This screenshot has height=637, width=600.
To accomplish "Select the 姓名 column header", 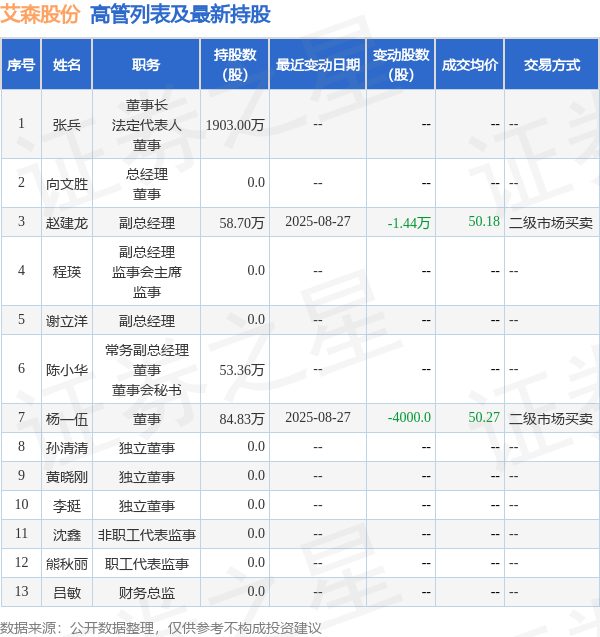I will coord(67,65).
